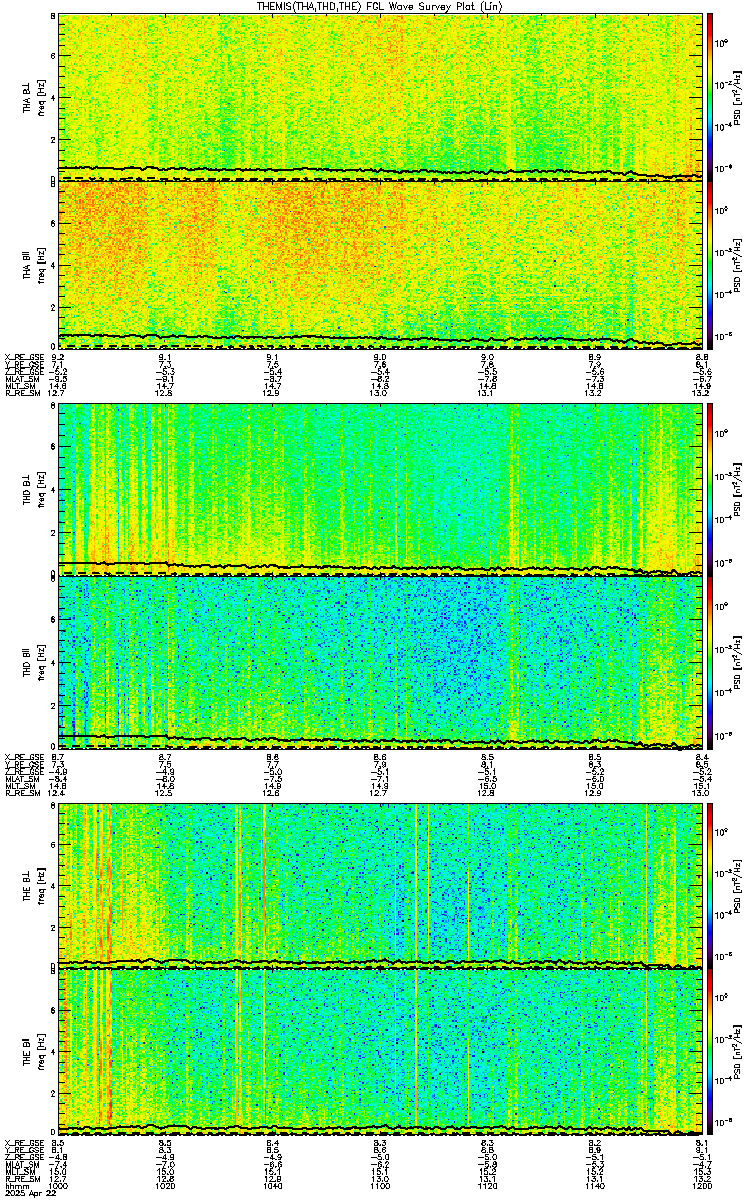Click the 1020 time tick label
Viewport: 750px width, 1200px height.
coord(166,1185)
